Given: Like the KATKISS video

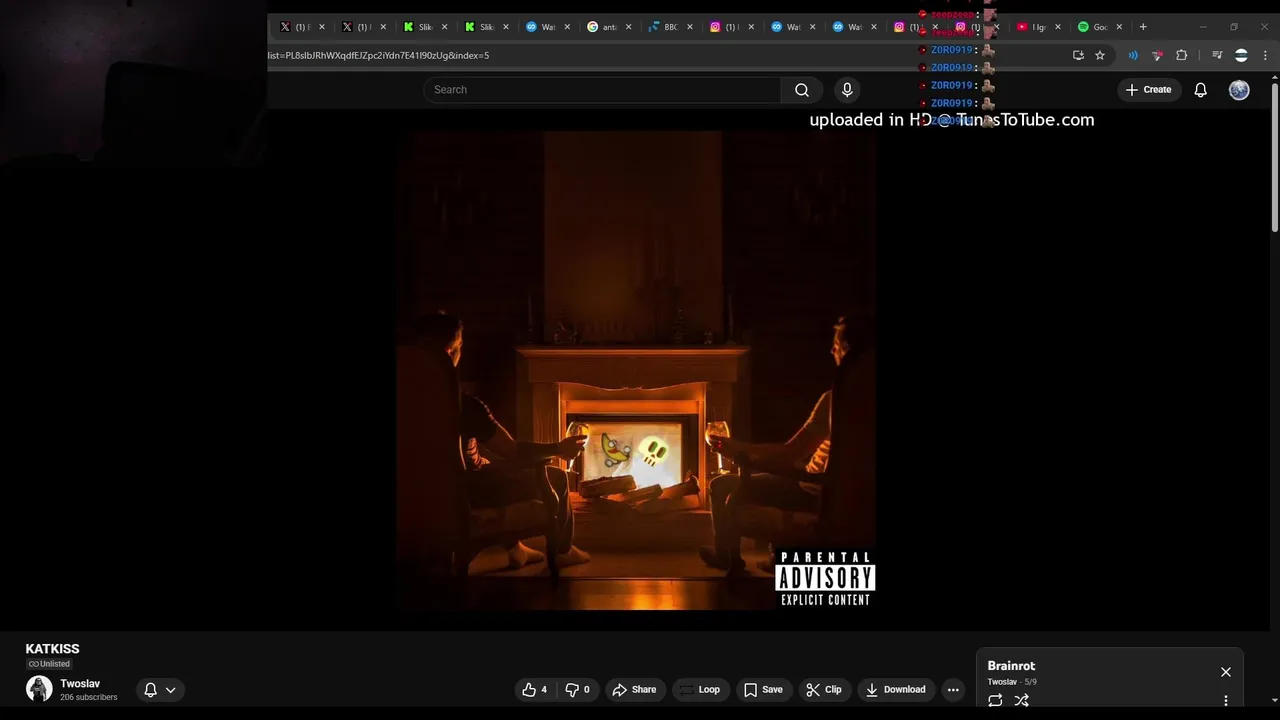Looking at the screenshot, I should [535, 689].
